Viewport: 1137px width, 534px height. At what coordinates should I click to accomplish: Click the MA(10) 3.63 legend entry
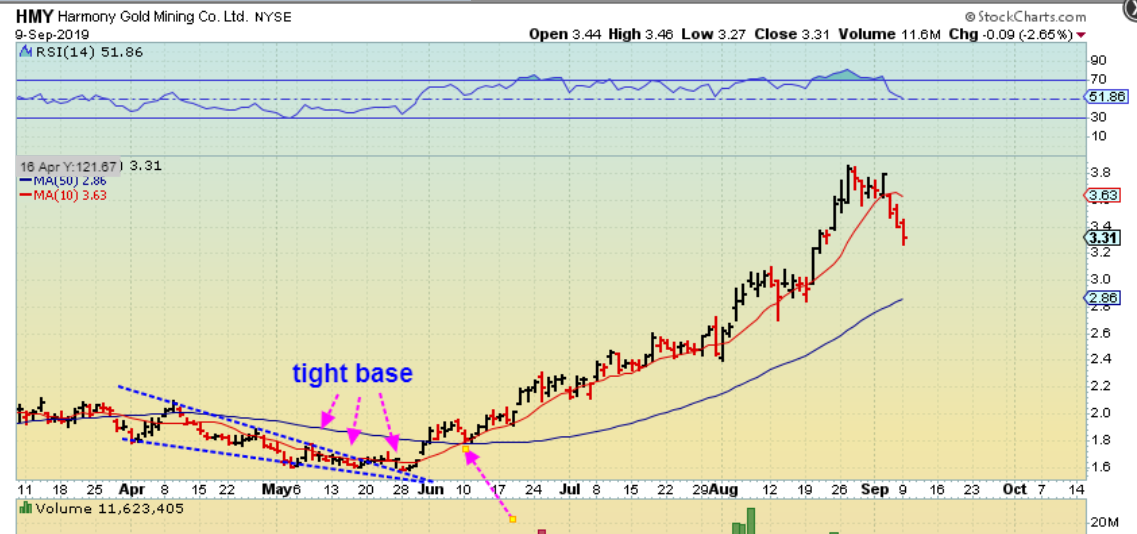tap(62, 194)
